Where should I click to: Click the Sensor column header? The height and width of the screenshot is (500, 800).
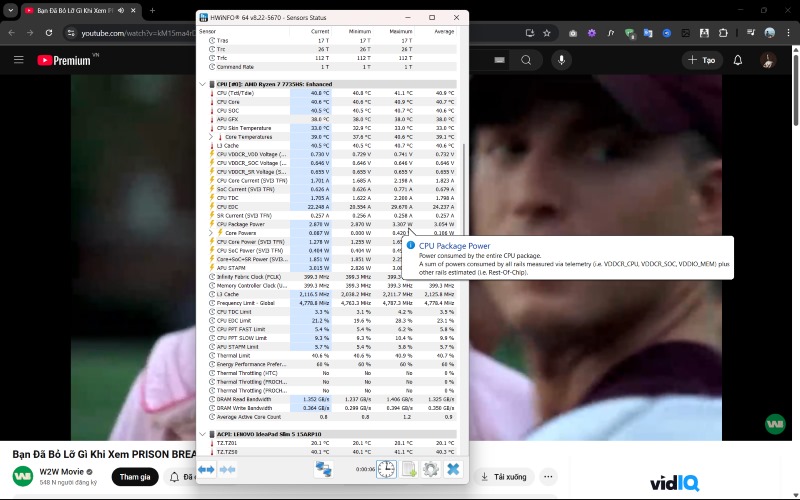[x=243, y=32]
